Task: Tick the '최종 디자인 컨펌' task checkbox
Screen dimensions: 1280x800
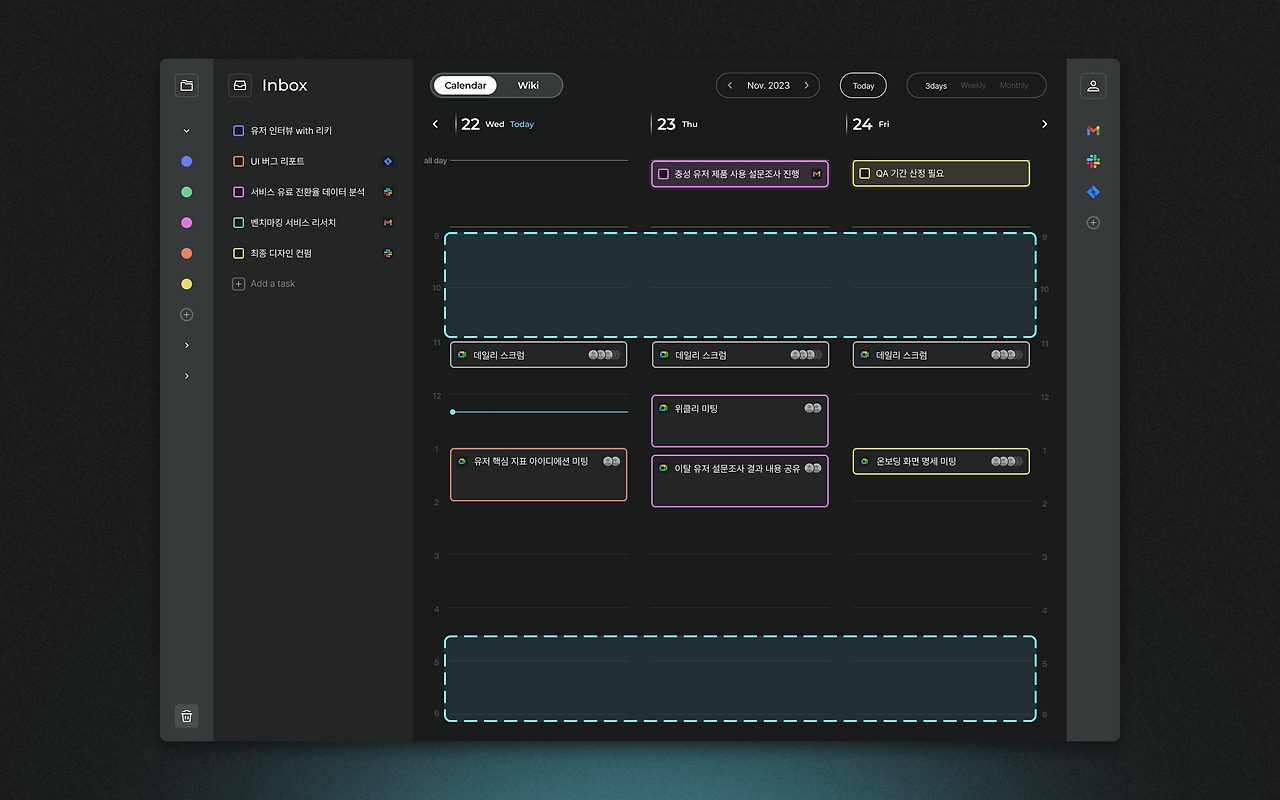Action: 239,254
